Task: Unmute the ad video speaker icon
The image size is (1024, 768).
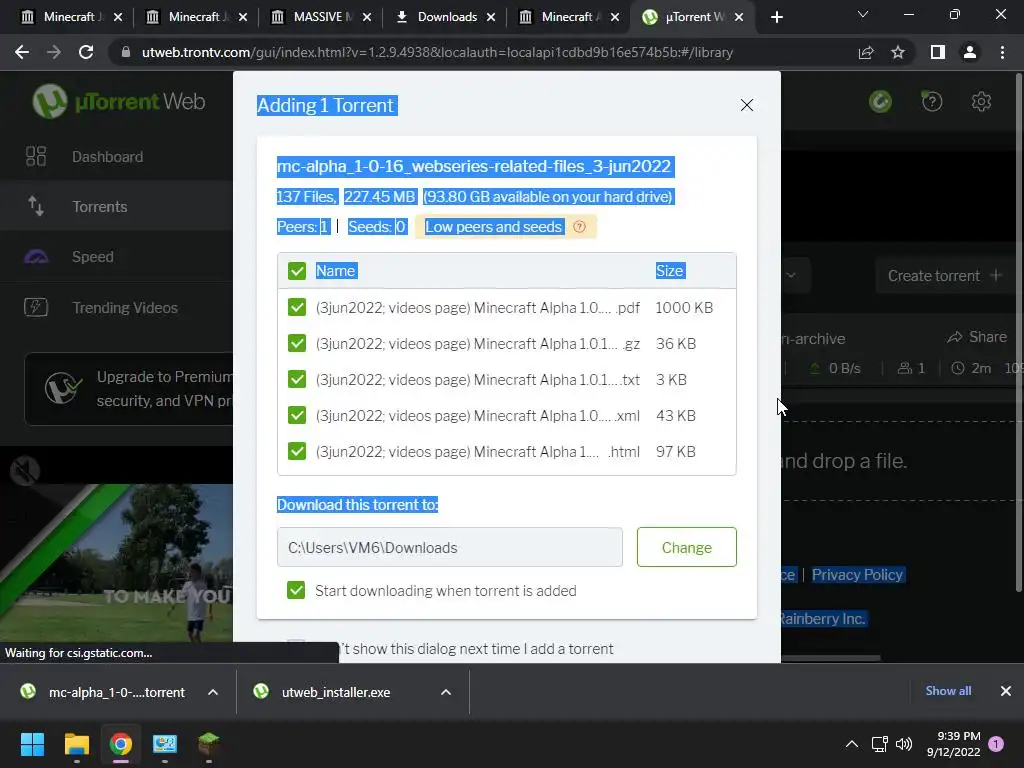Action: (25, 470)
